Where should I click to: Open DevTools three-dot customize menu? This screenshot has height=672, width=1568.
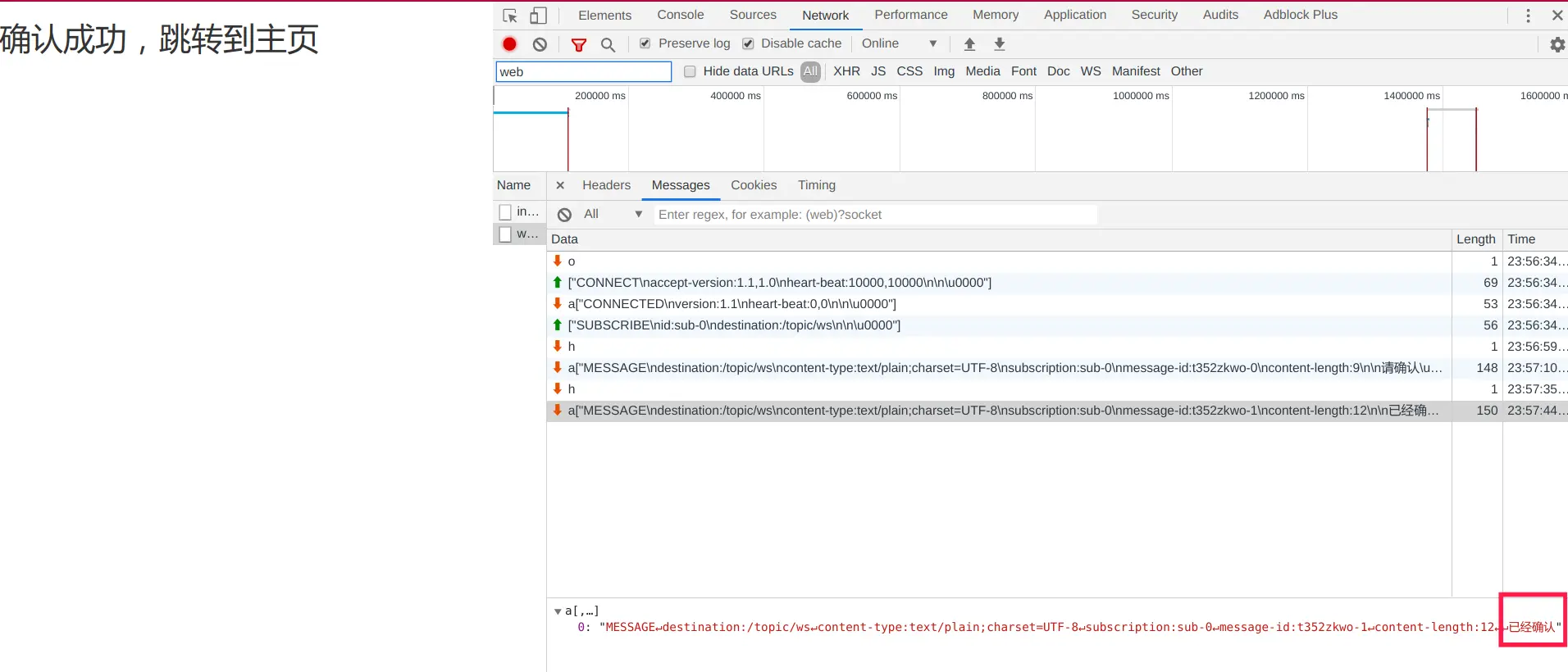coord(1528,16)
